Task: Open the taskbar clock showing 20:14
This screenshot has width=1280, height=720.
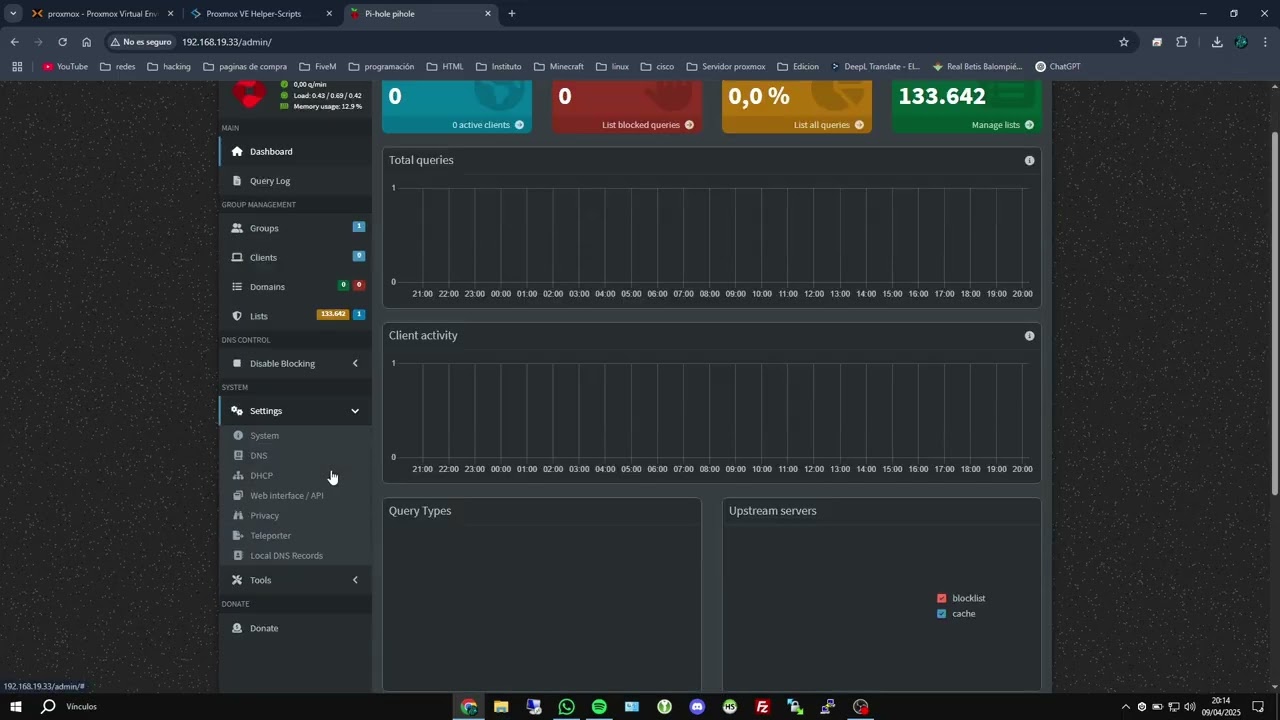Action: point(1221,707)
